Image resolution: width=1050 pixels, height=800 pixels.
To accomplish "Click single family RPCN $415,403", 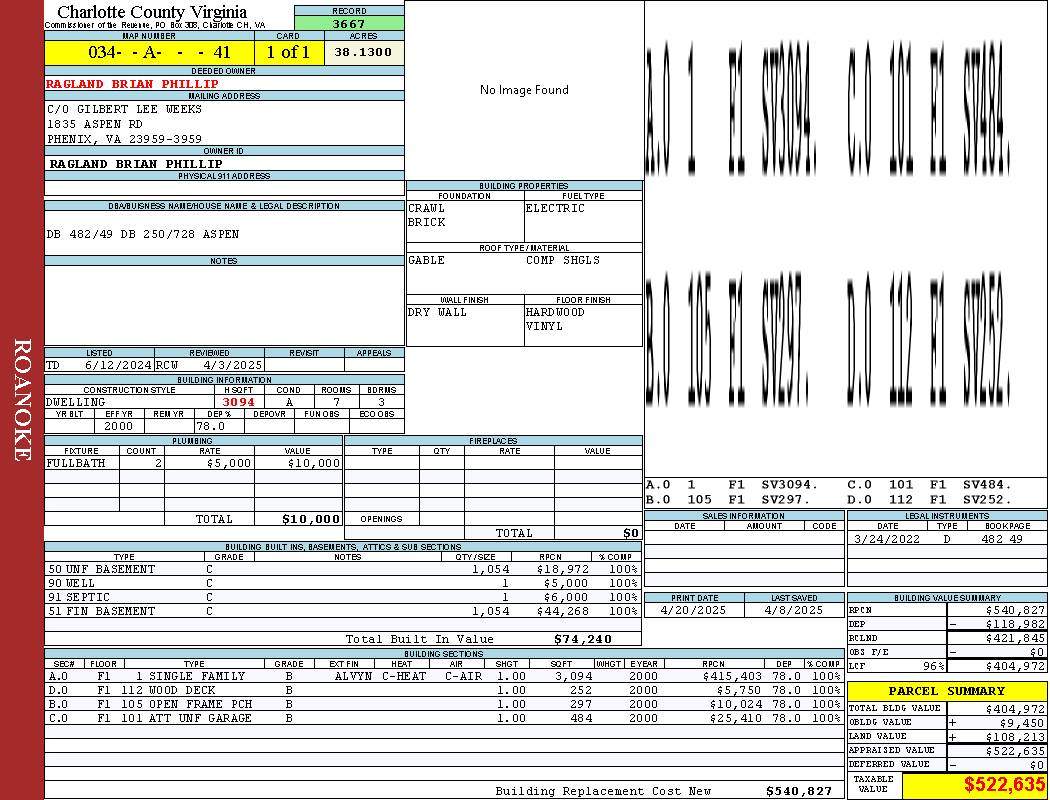I will (x=733, y=676).
